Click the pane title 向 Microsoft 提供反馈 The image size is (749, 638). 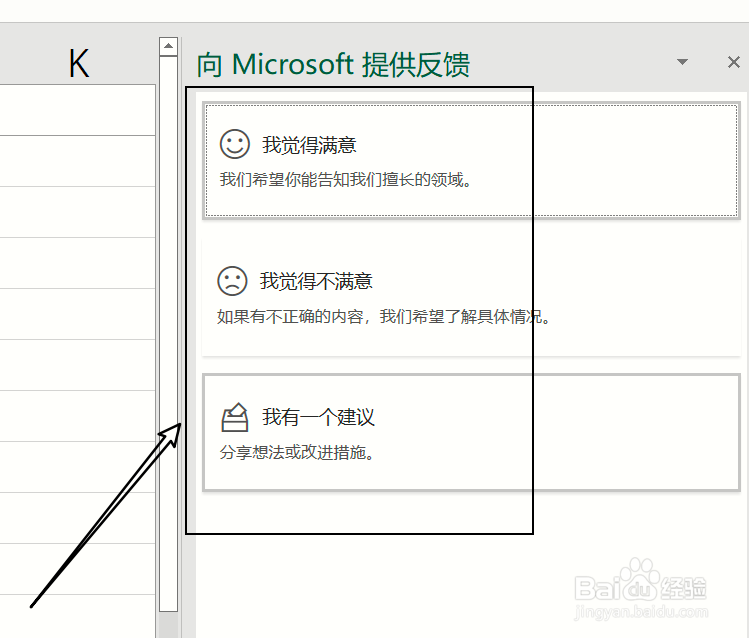pyautogui.click(x=333, y=64)
